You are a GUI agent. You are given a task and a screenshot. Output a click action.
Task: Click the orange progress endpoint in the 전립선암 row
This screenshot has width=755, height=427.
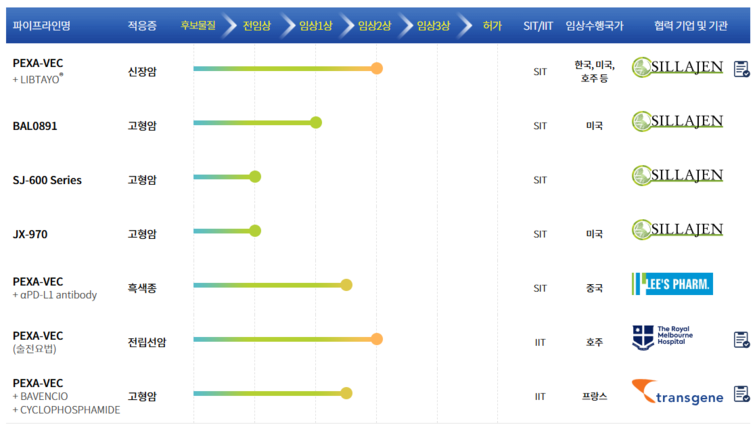click(x=377, y=339)
